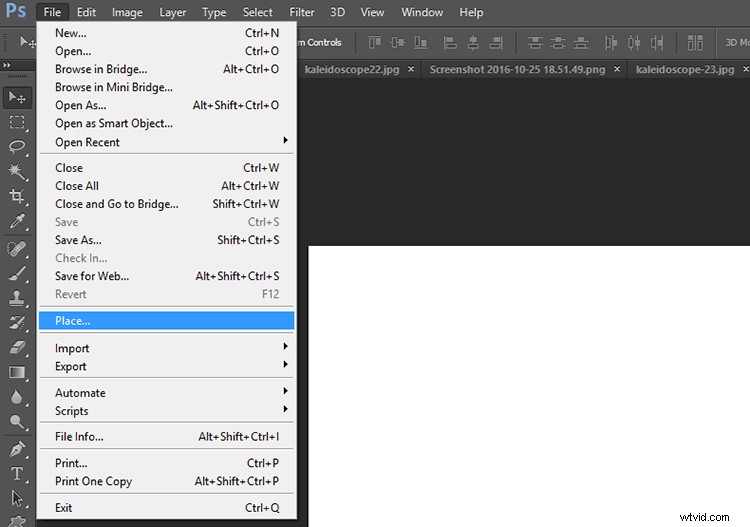Choose Save for Web... menu entry
Screen dimensions: 750x527
coord(92,276)
